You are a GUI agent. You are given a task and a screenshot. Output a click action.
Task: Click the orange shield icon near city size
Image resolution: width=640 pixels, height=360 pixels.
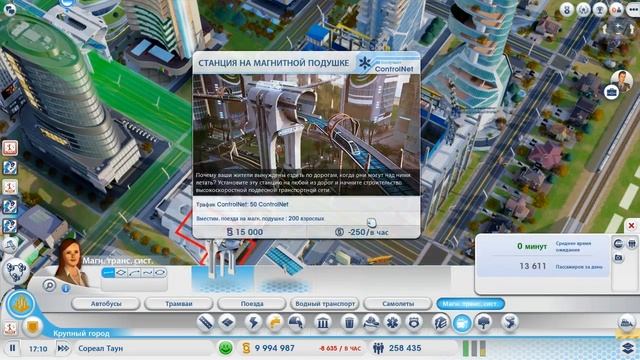point(32,327)
